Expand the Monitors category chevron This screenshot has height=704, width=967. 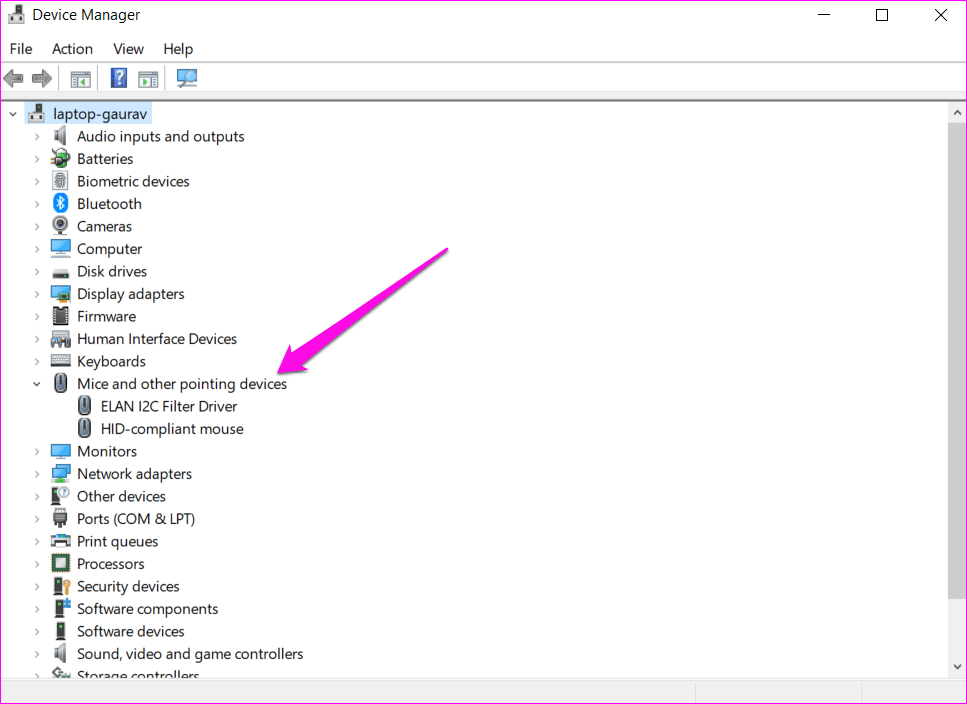pos(37,451)
